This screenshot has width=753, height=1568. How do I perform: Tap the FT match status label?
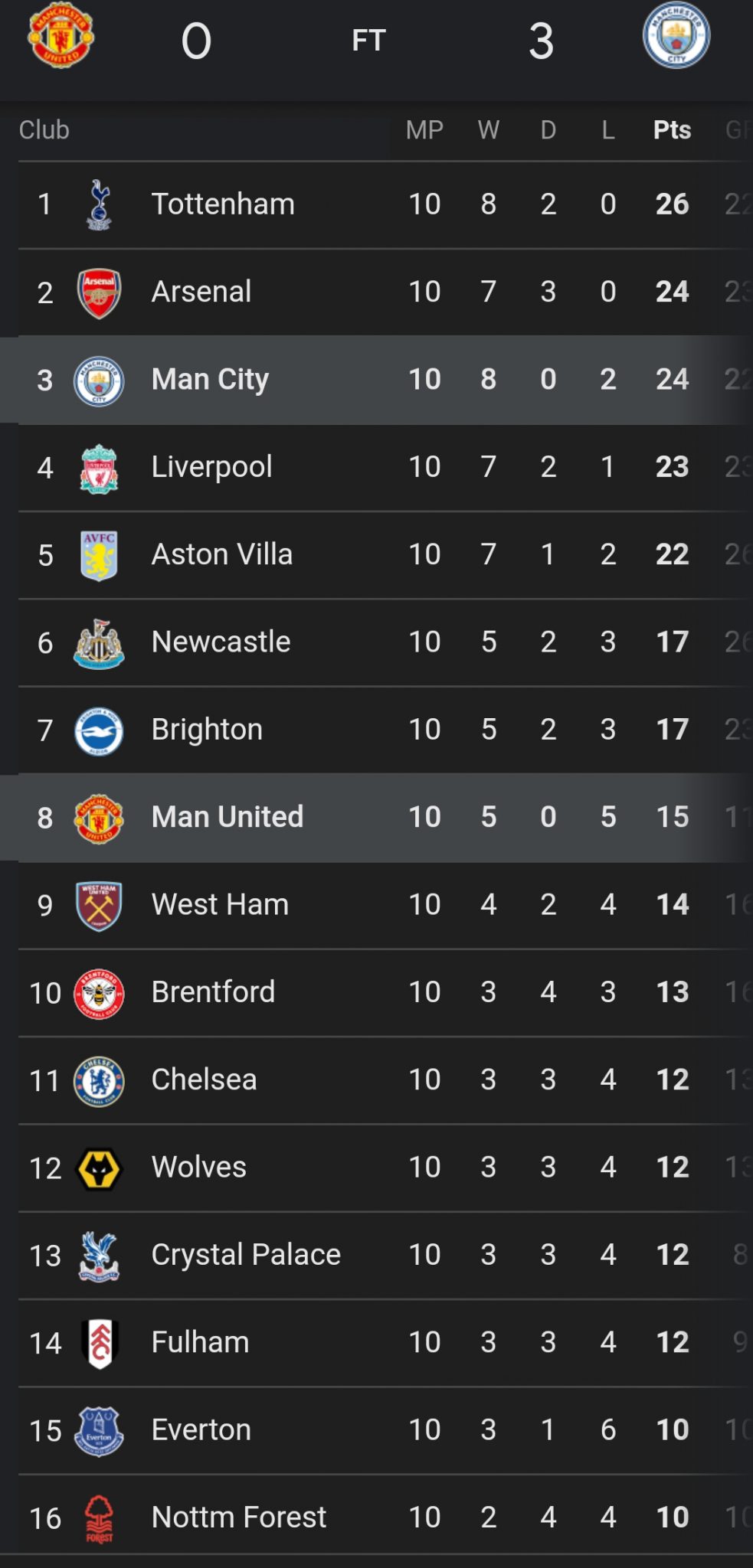tap(368, 41)
